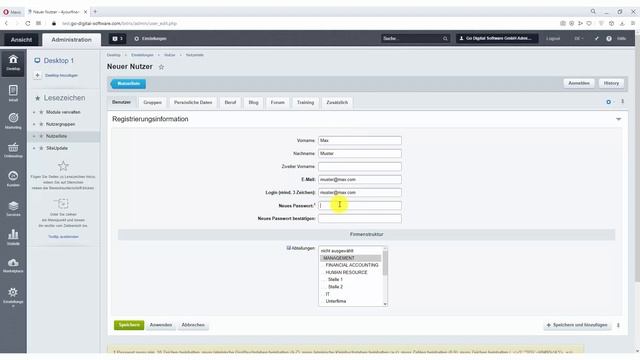The height and width of the screenshot is (360, 640).
Task: Reload the page in browser
Action: (x=28, y=23)
